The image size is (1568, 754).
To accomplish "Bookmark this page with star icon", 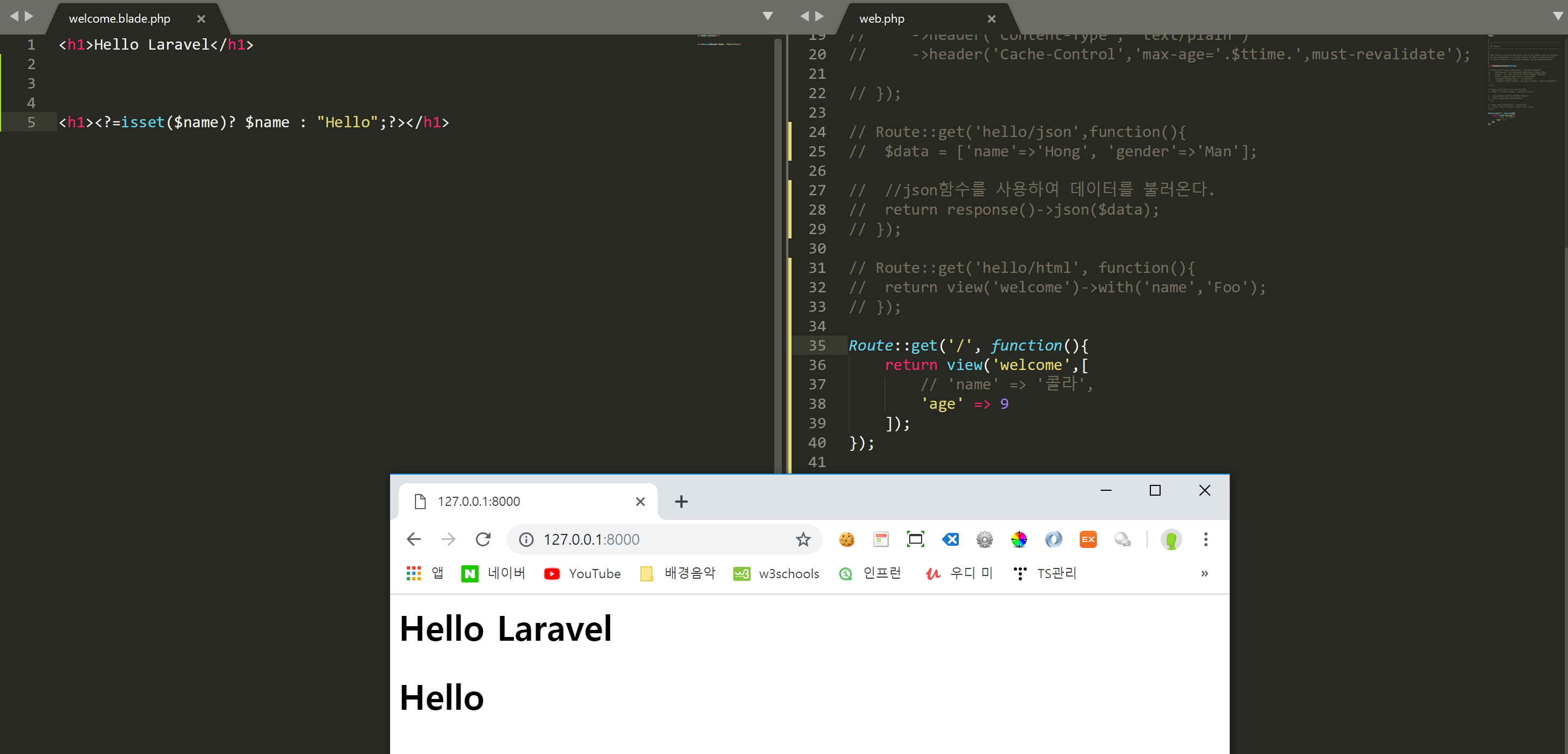I will pyautogui.click(x=803, y=539).
